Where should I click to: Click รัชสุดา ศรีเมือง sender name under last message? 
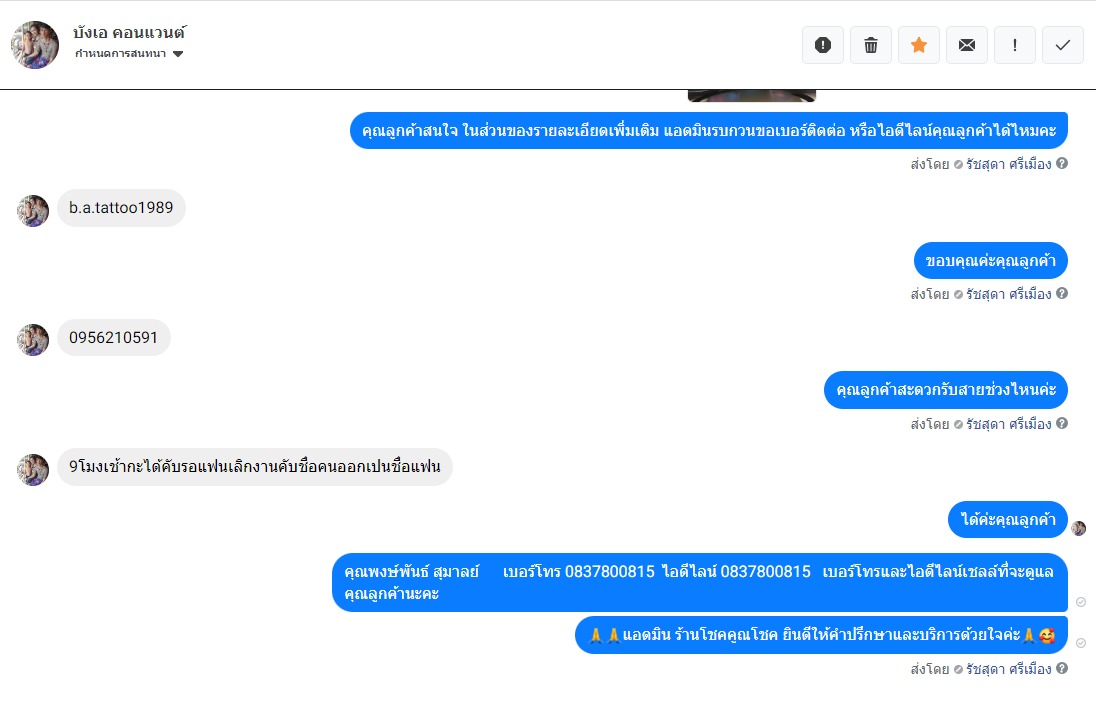(1009, 669)
